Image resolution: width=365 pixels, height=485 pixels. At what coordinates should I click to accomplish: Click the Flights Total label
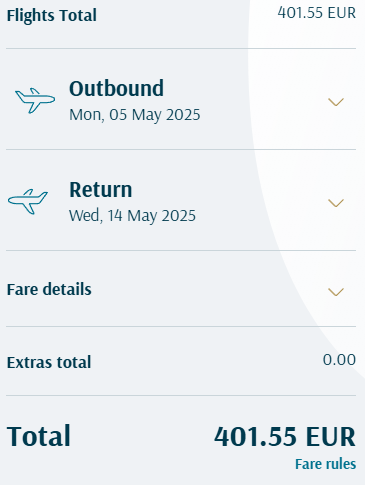tap(52, 15)
